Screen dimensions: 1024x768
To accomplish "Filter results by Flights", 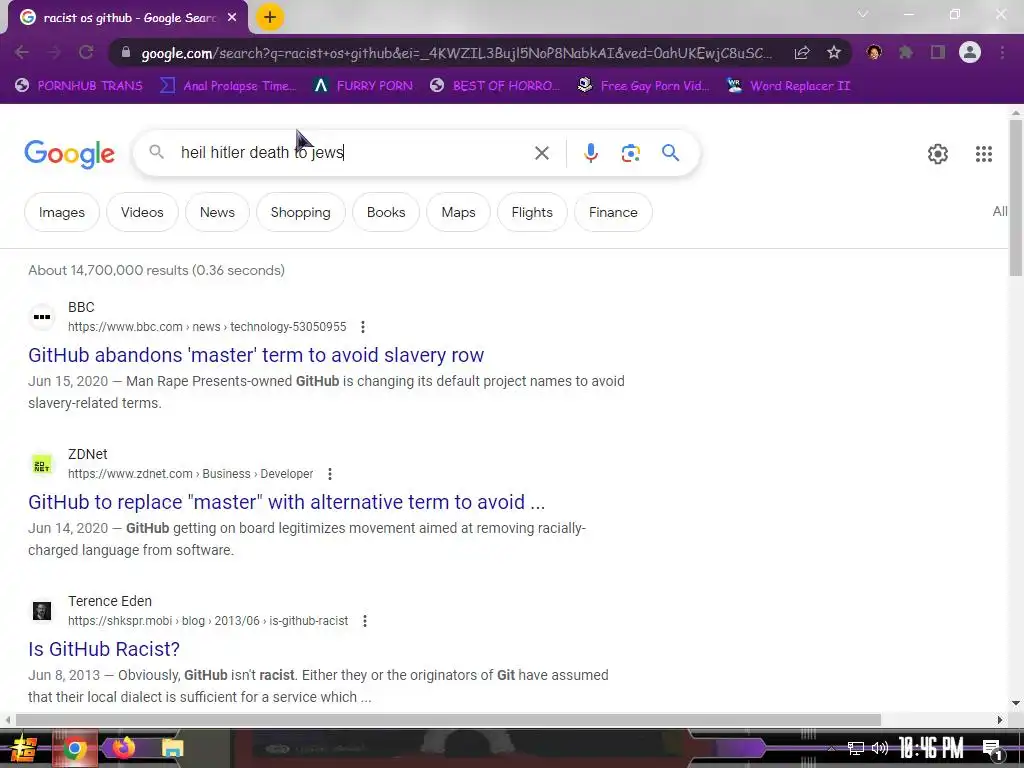I will click(x=532, y=212).
